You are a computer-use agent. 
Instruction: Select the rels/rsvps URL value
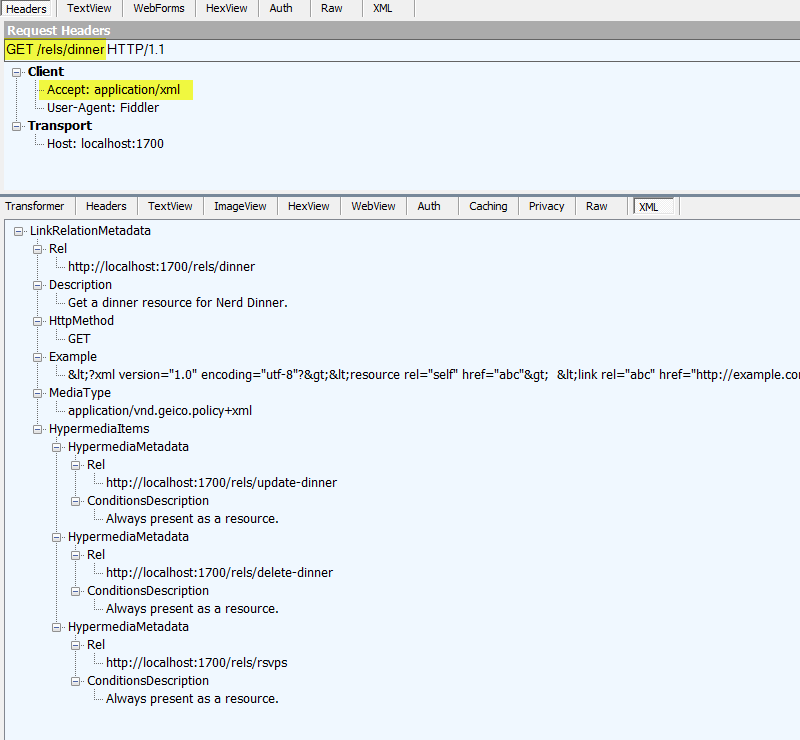196,662
